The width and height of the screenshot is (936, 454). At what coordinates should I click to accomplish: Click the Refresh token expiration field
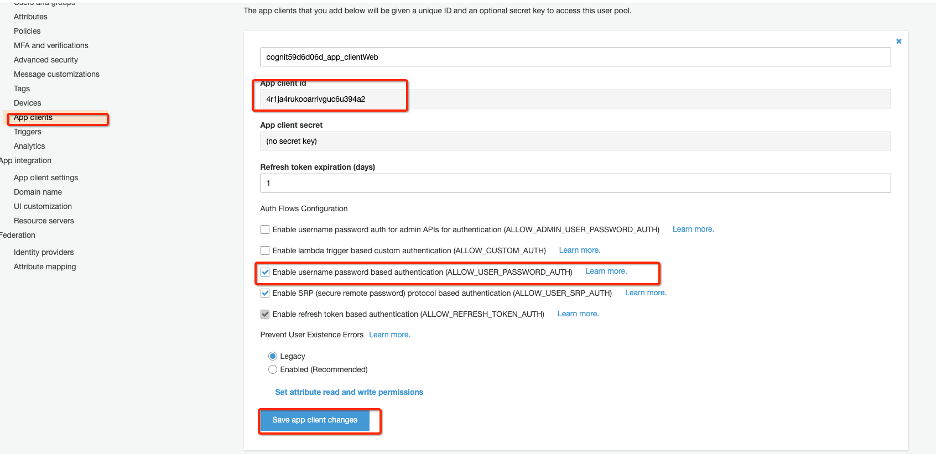[574, 183]
